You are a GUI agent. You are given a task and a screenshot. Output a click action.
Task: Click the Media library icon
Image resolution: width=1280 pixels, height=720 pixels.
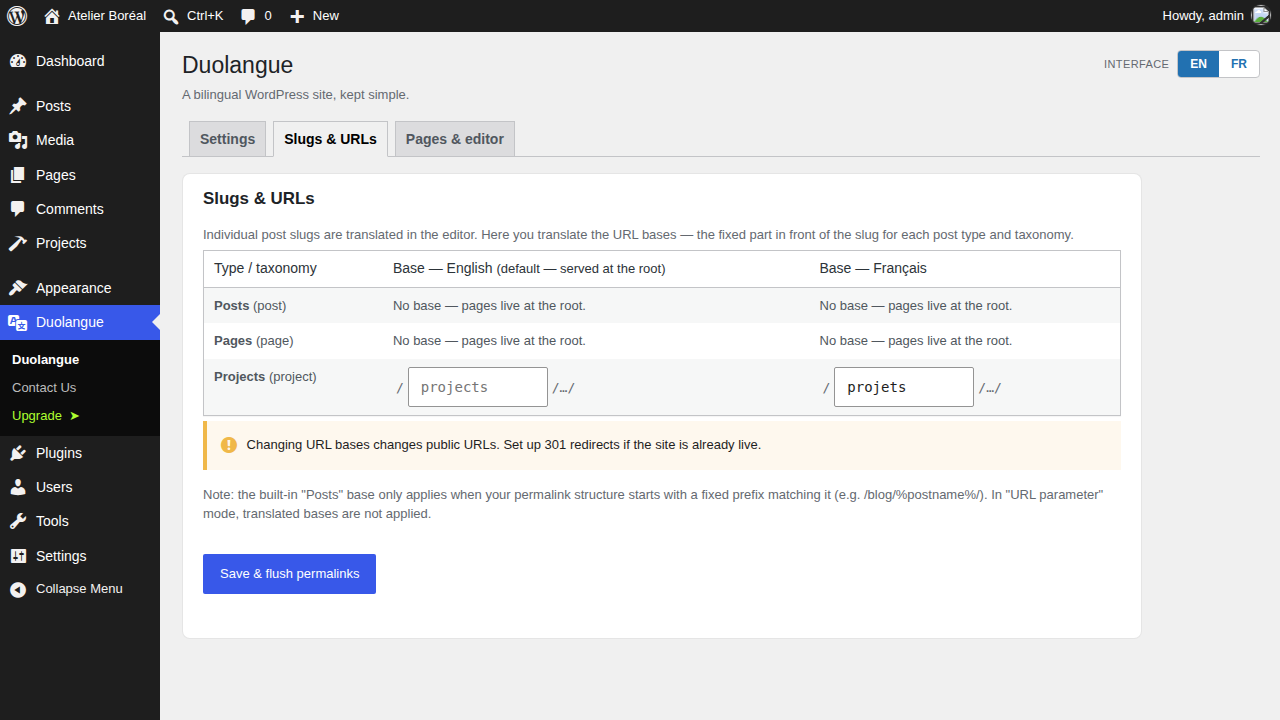coord(18,140)
